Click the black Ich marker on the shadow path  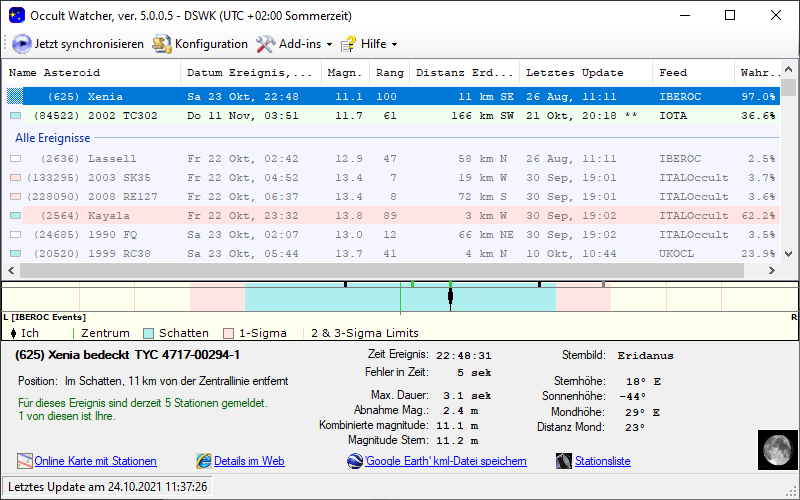pyautogui.click(x=451, y=296)
